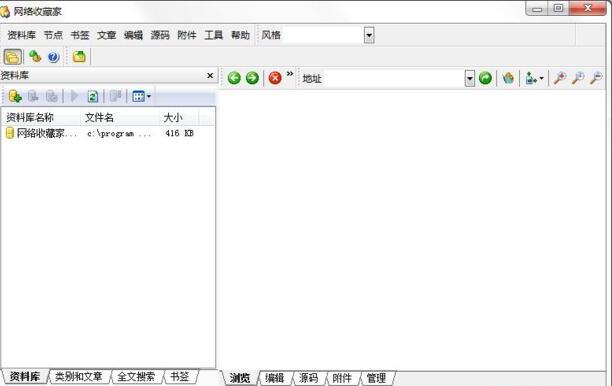
Task: Open the 书签 menu
Action: [x=80, y=36]
